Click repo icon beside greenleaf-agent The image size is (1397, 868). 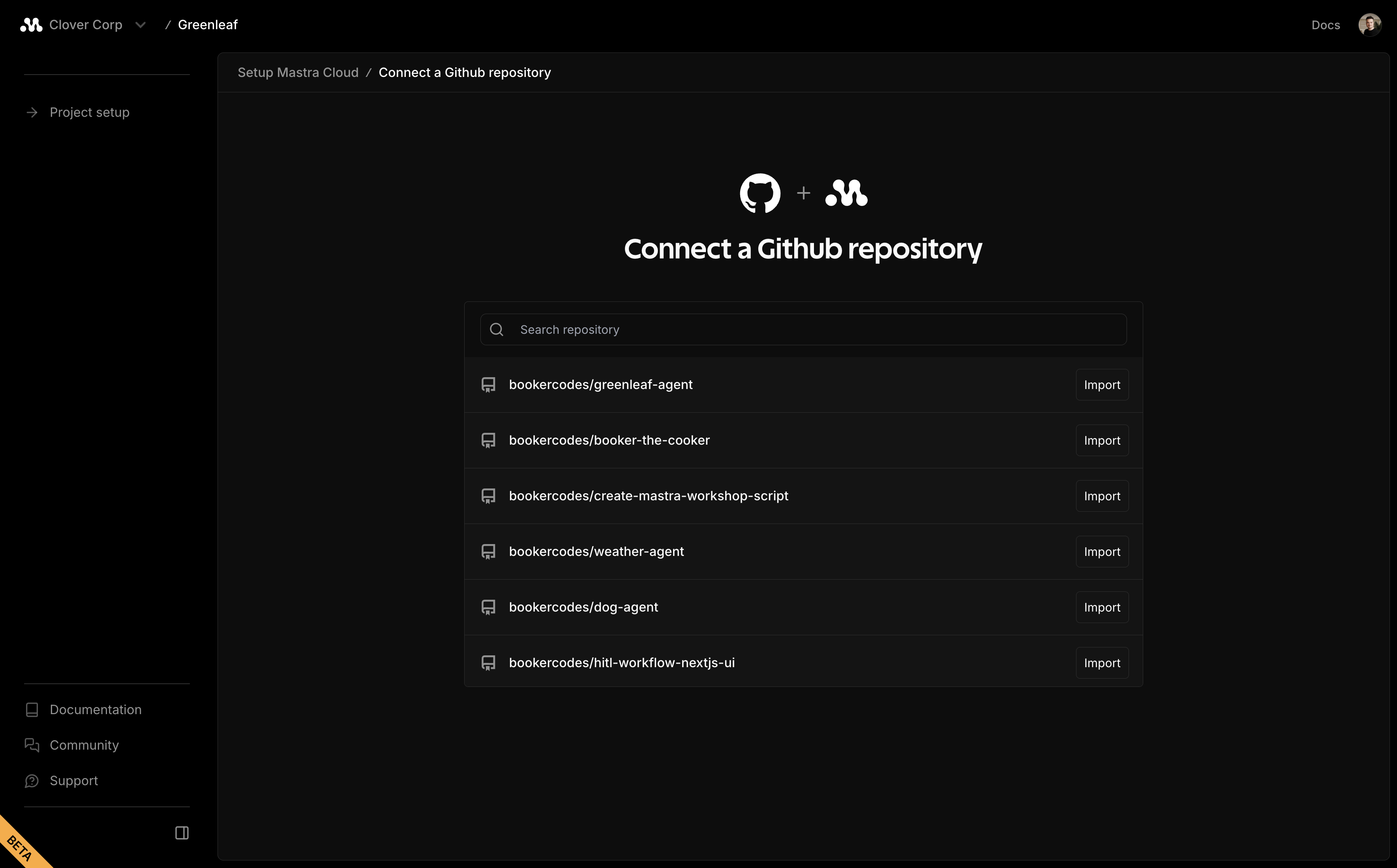tap(488, 385)
